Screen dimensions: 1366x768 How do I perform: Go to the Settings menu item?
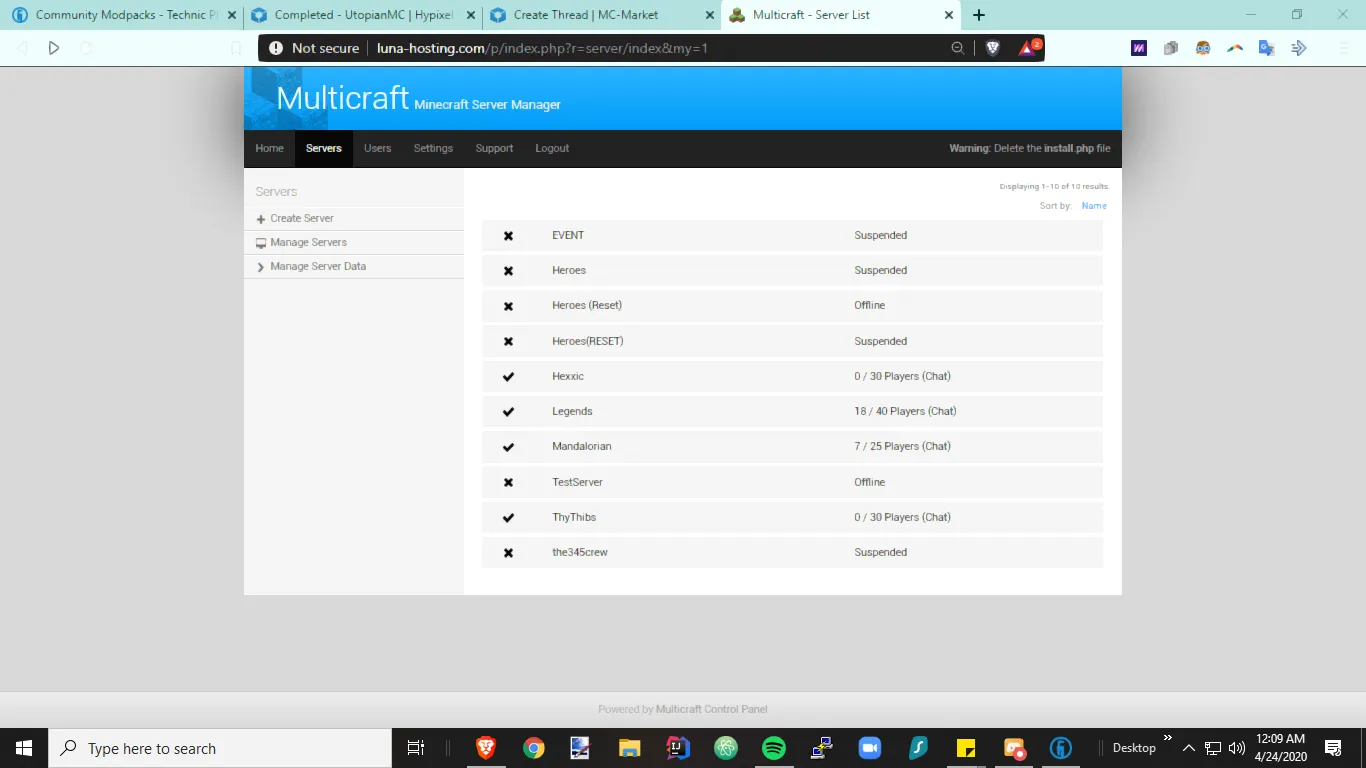[433, 148]
